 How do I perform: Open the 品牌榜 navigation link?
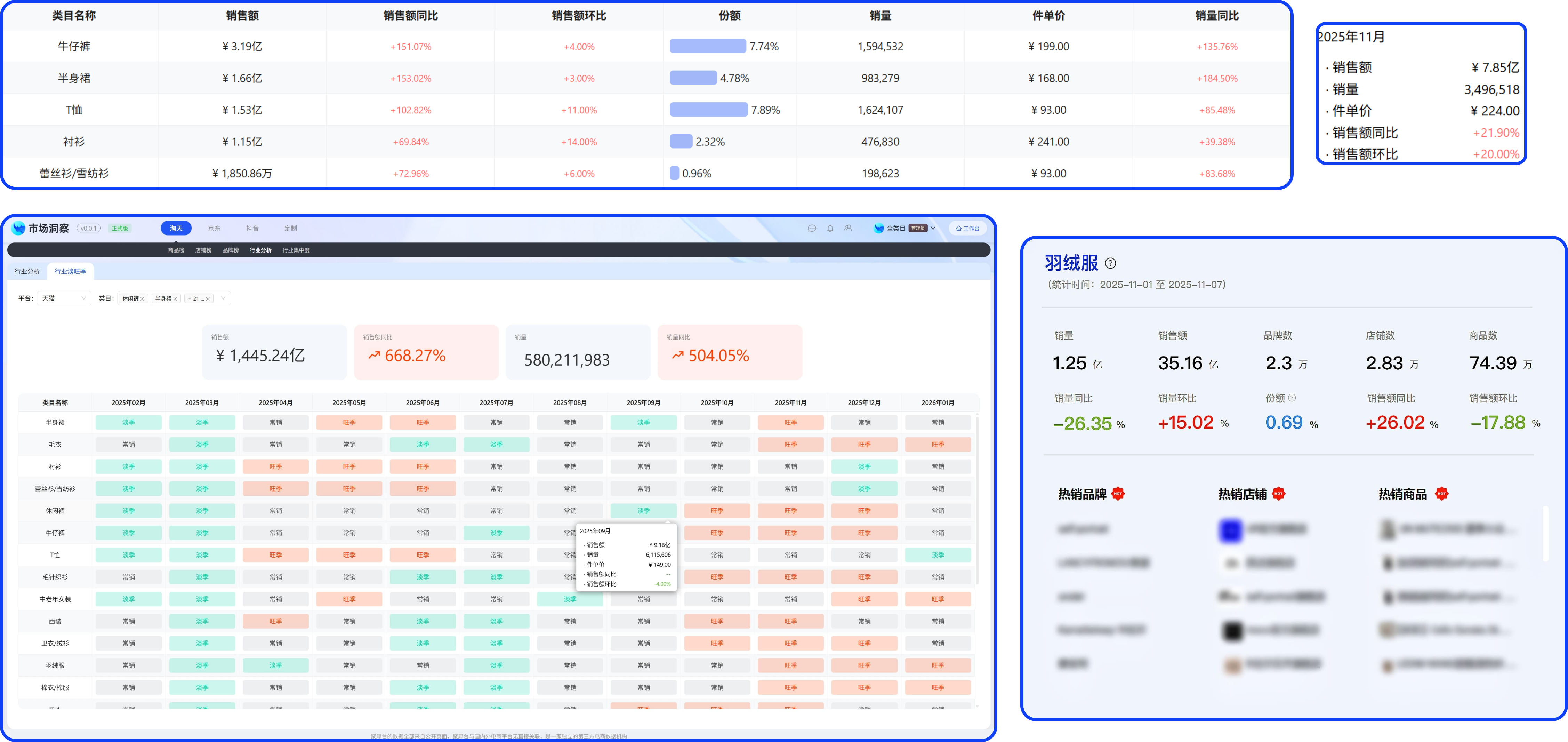(x=231, y=250)
